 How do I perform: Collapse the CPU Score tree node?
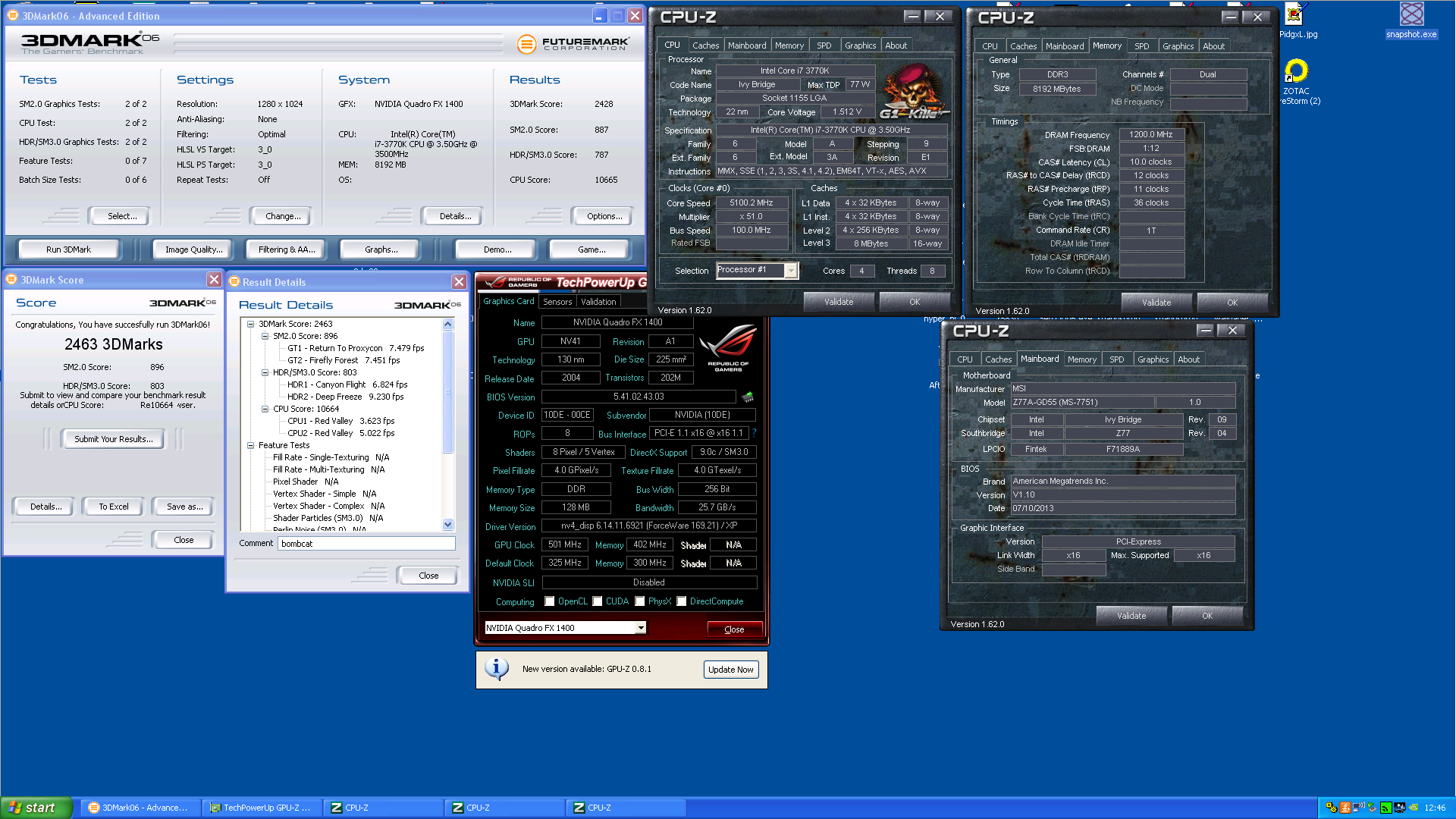(265, 409)
